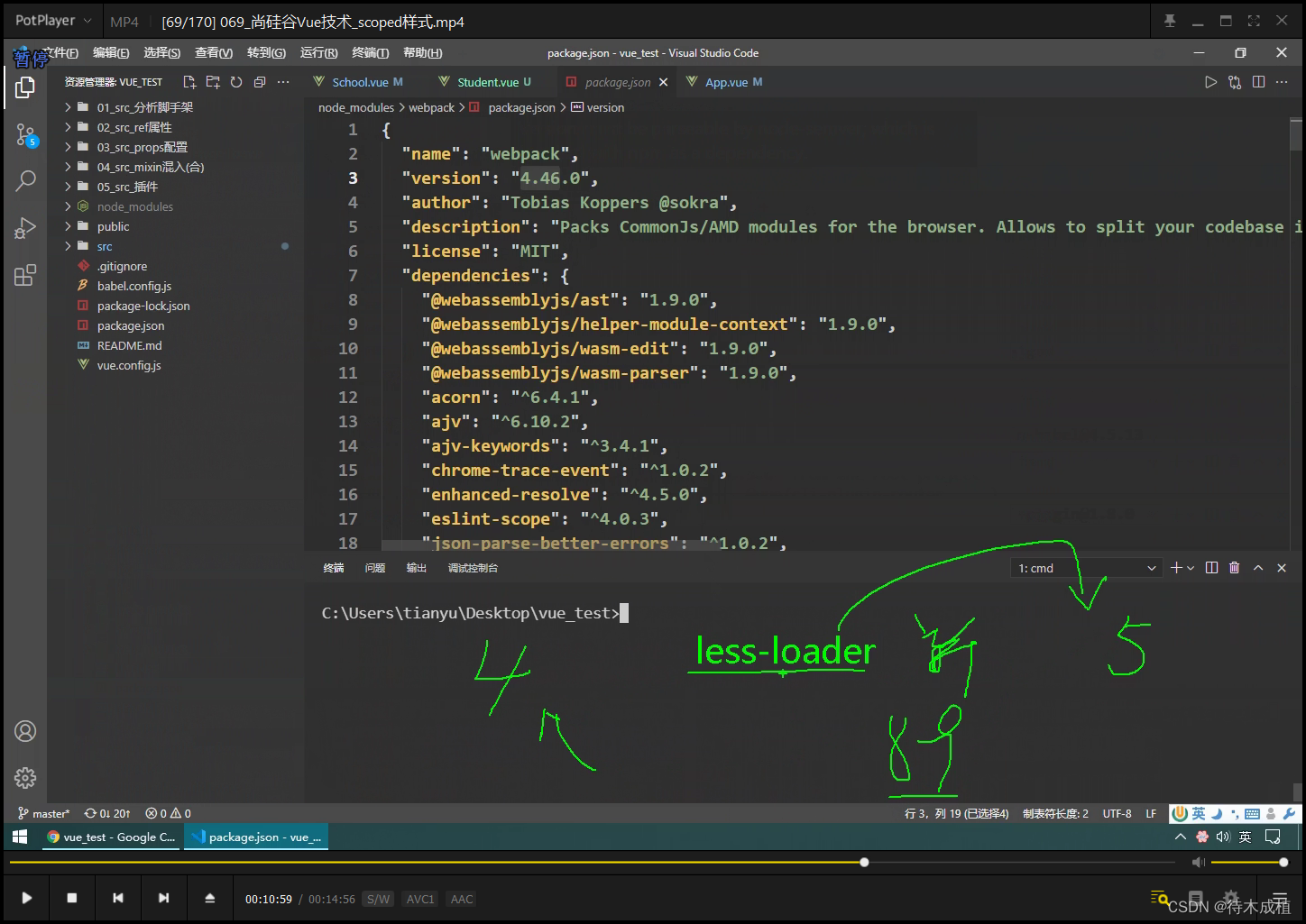Skip to the previous file in the playlist
Screen dimensions: 1306x924
(x=118, y=898)
